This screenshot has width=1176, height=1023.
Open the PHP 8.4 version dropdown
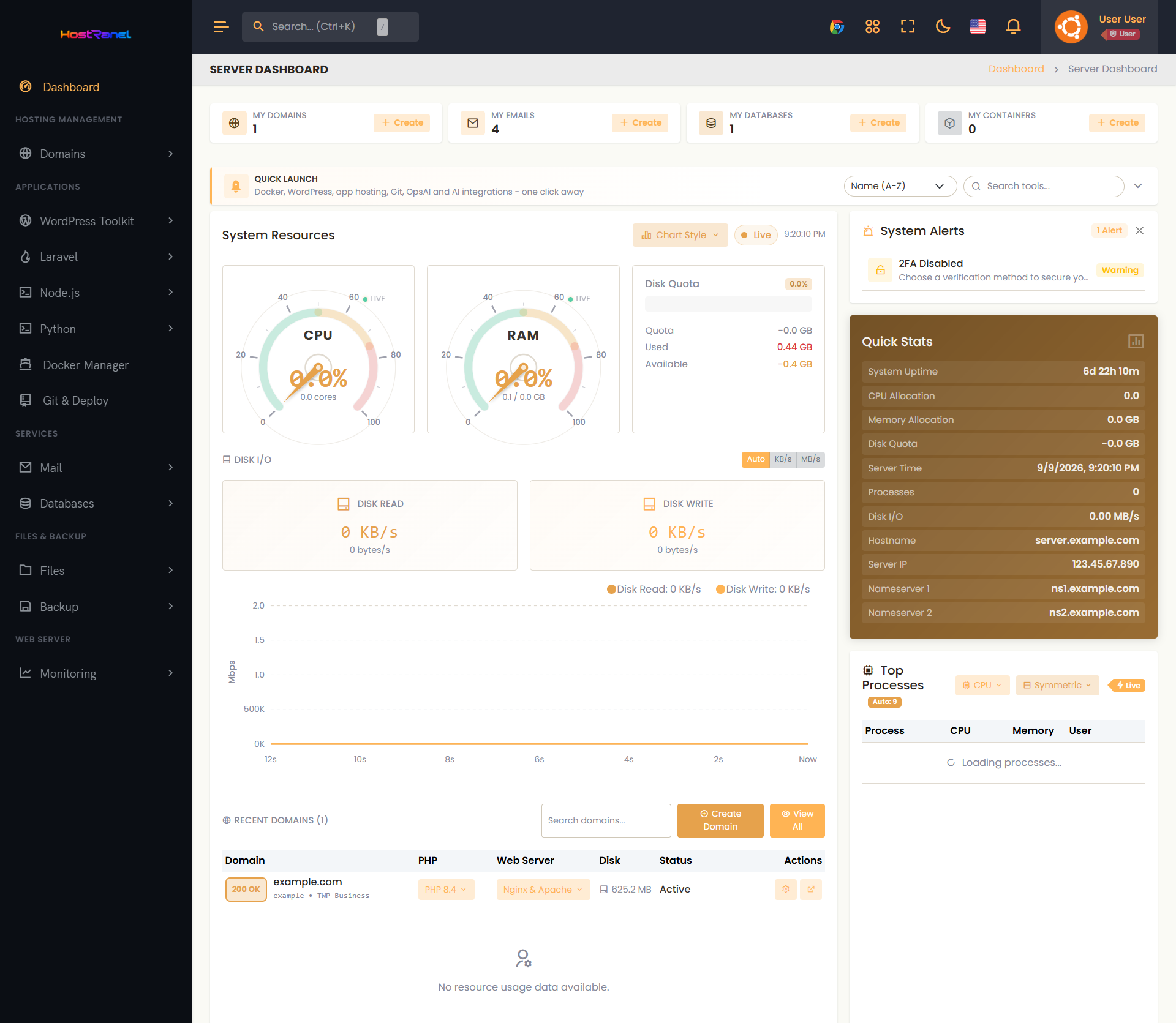(x=446, y=890)
